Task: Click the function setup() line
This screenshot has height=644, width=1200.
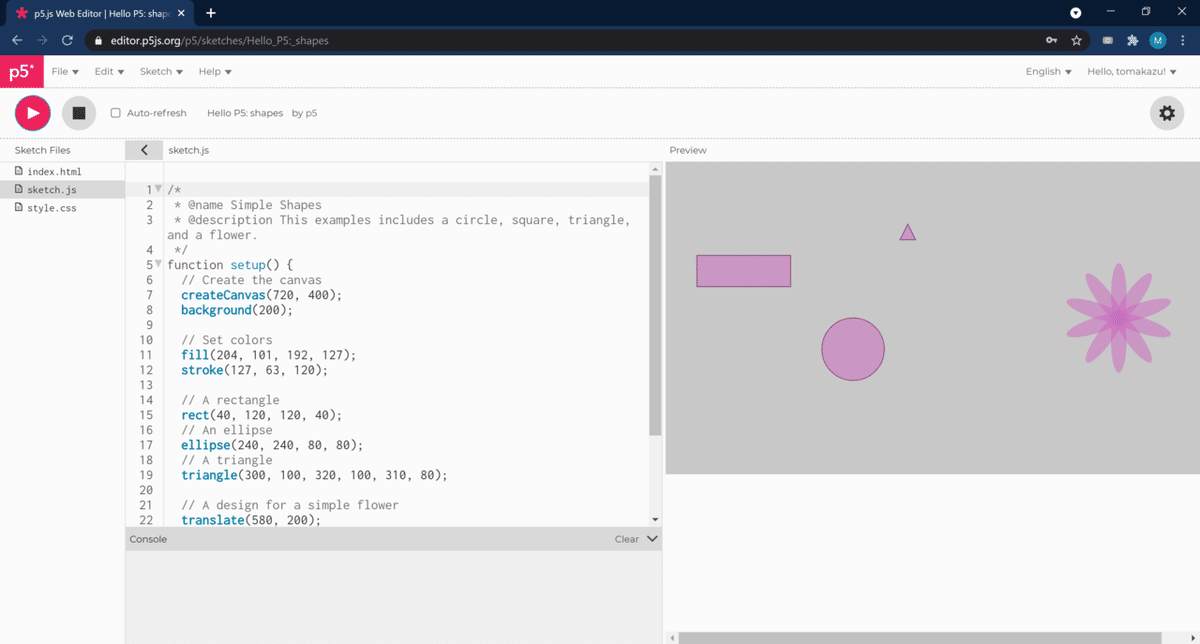Action: (x=230, y=265)
